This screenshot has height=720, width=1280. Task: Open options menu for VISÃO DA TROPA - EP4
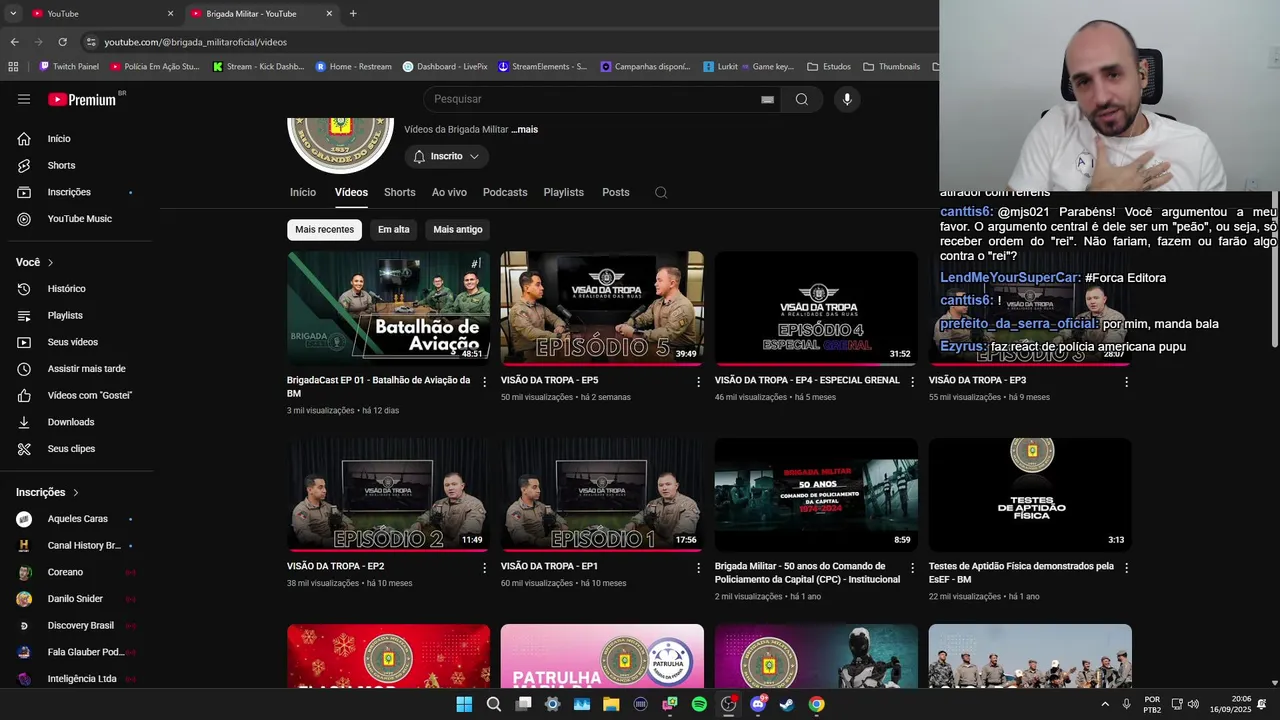click(x=912, y=382)
